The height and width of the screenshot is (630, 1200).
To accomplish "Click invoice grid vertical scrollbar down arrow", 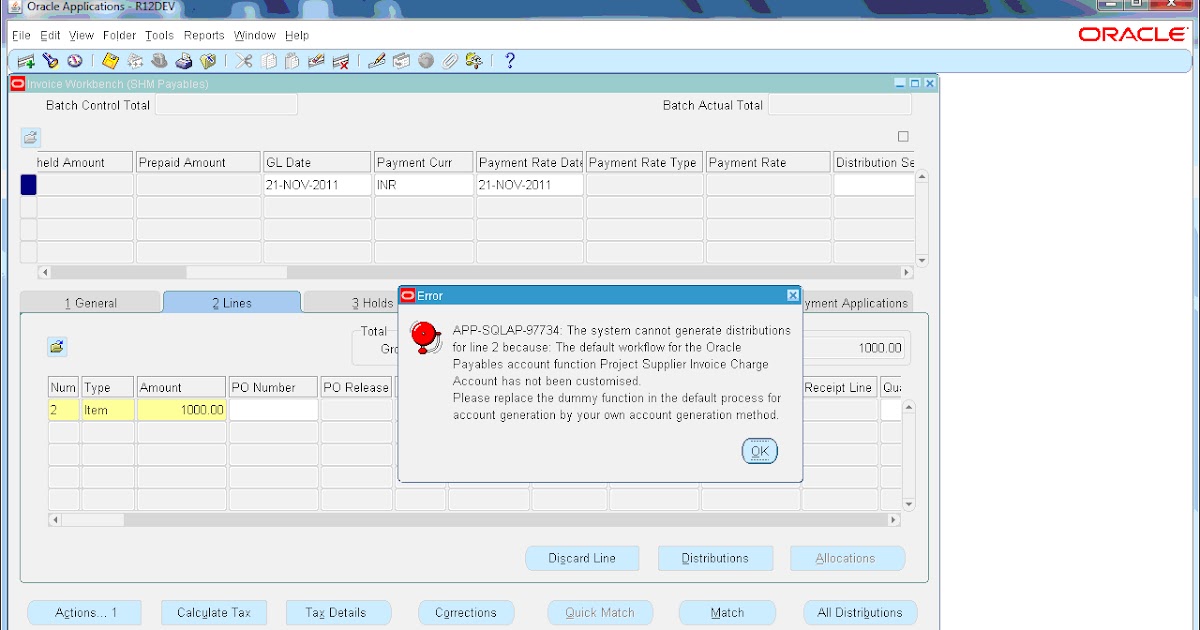I will click(x=922, y=260).
